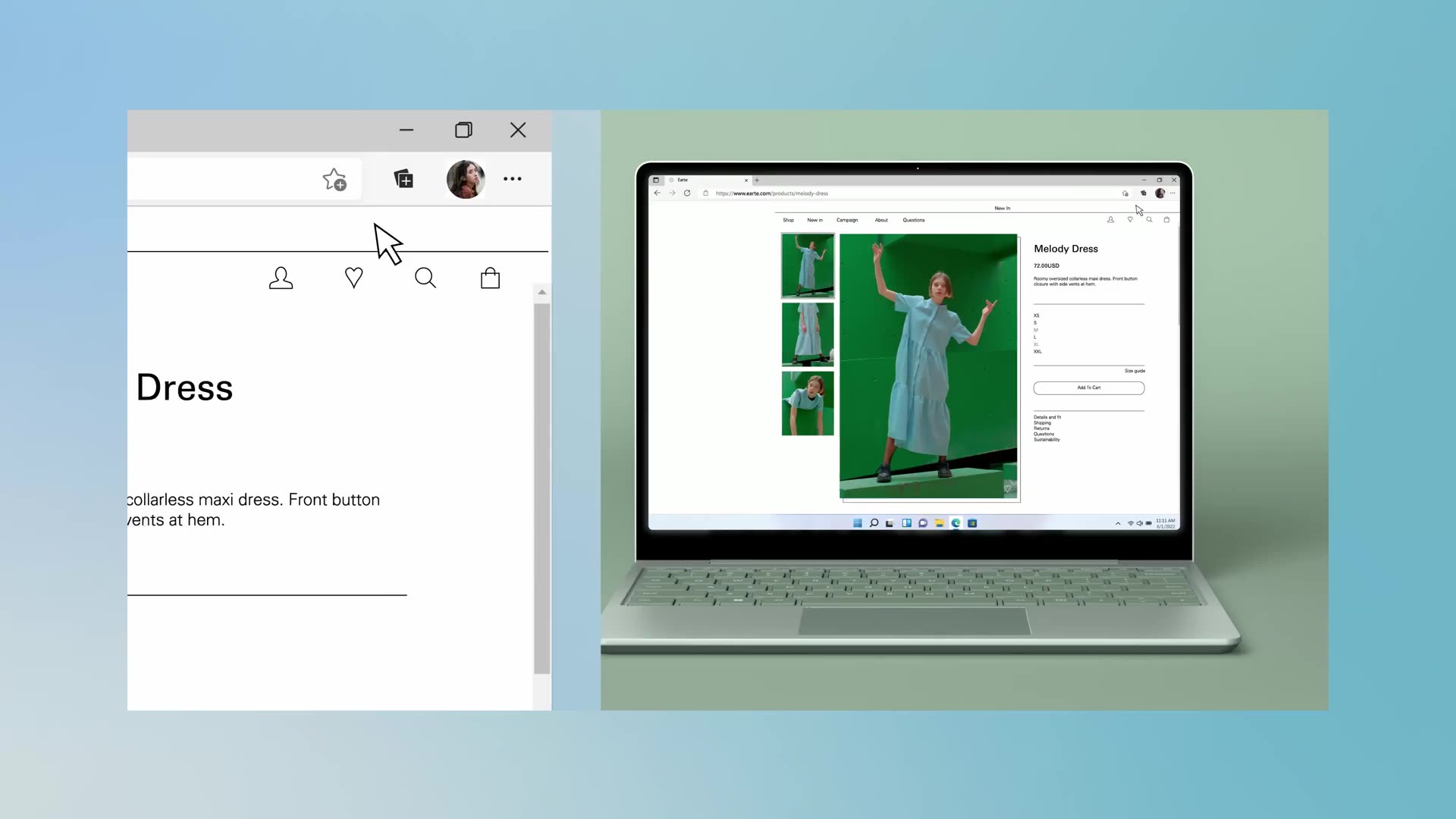The height and width of the screenshot is (819, 1456).
Task: Open the New in menu item
Action: [815, 220]
